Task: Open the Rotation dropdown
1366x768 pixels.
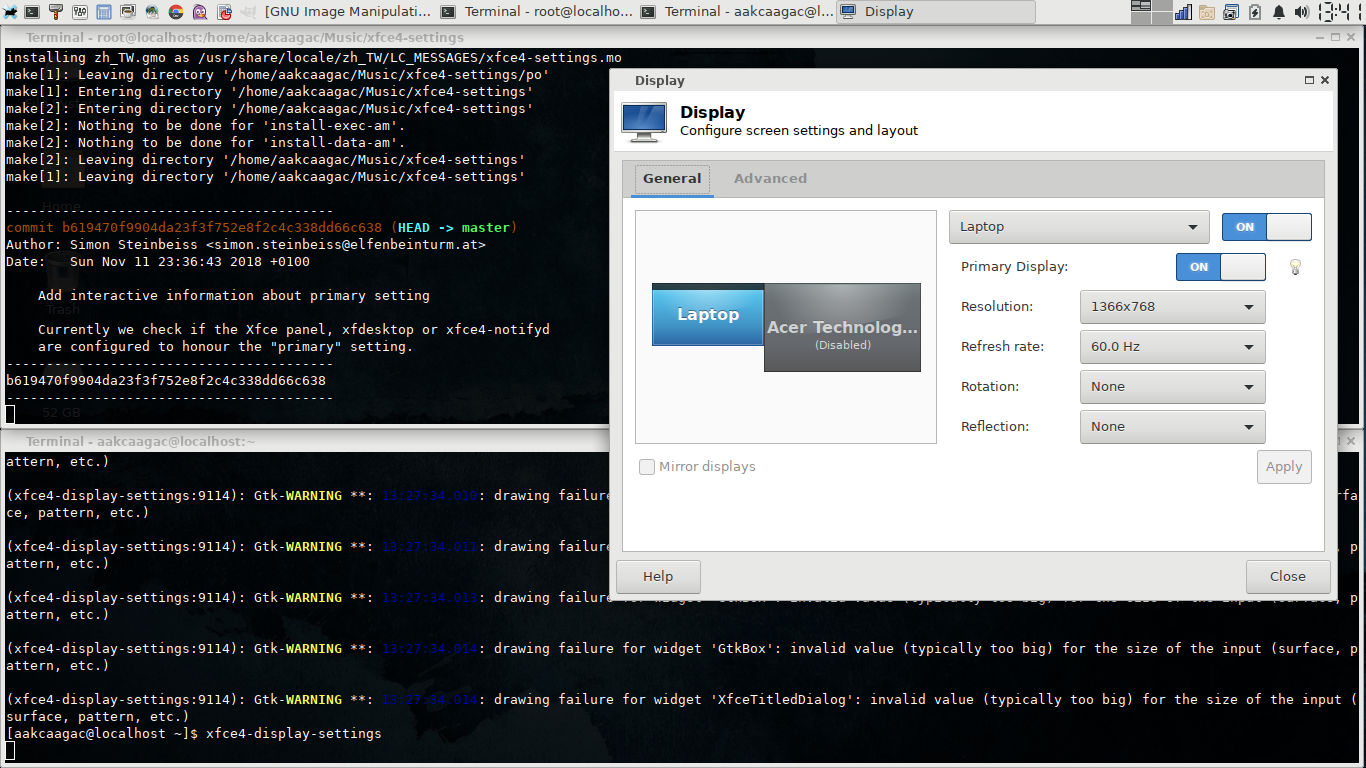Action: coord(1172,387)
